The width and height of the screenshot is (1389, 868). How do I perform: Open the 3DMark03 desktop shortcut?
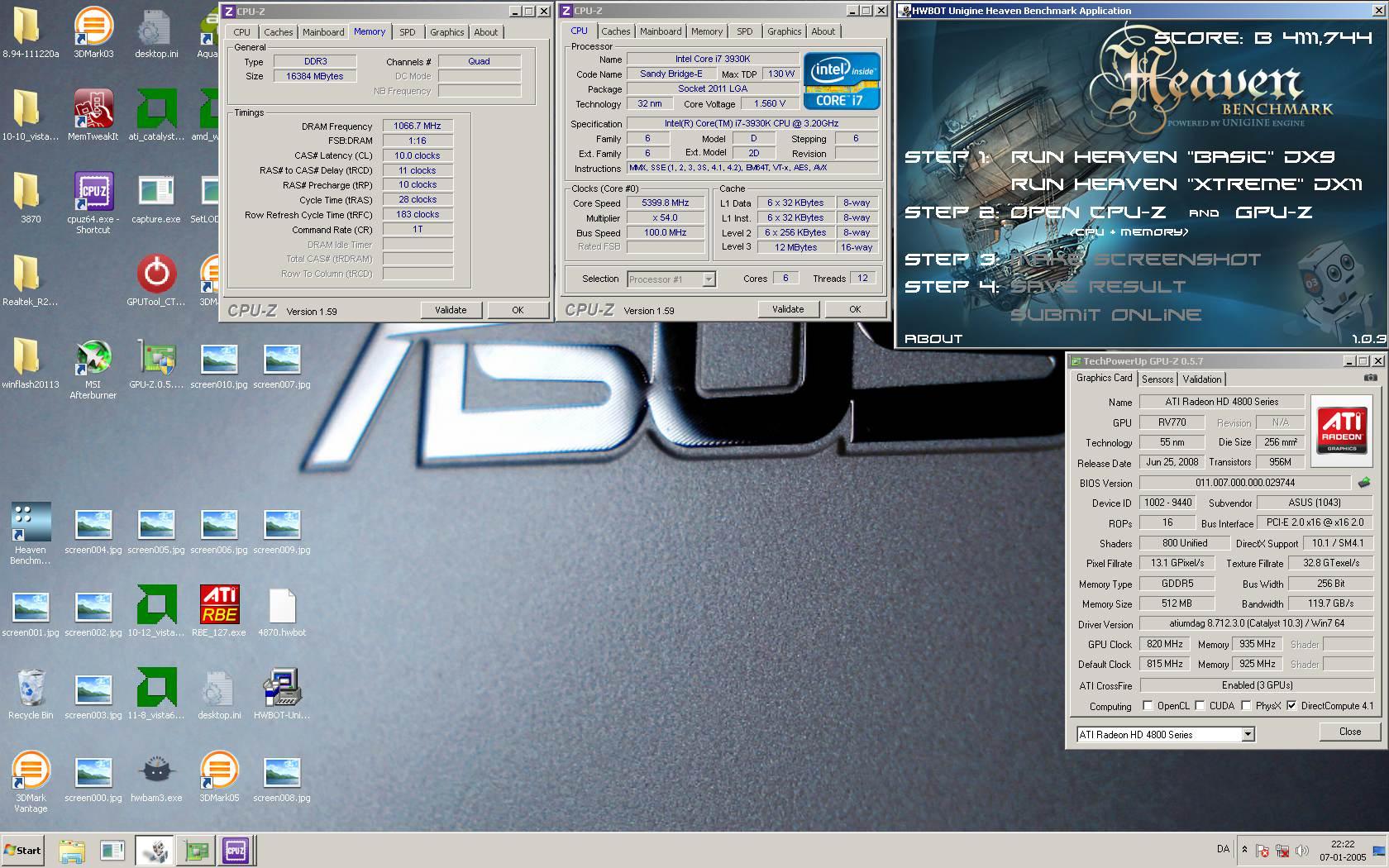click(x=93, y=31)
